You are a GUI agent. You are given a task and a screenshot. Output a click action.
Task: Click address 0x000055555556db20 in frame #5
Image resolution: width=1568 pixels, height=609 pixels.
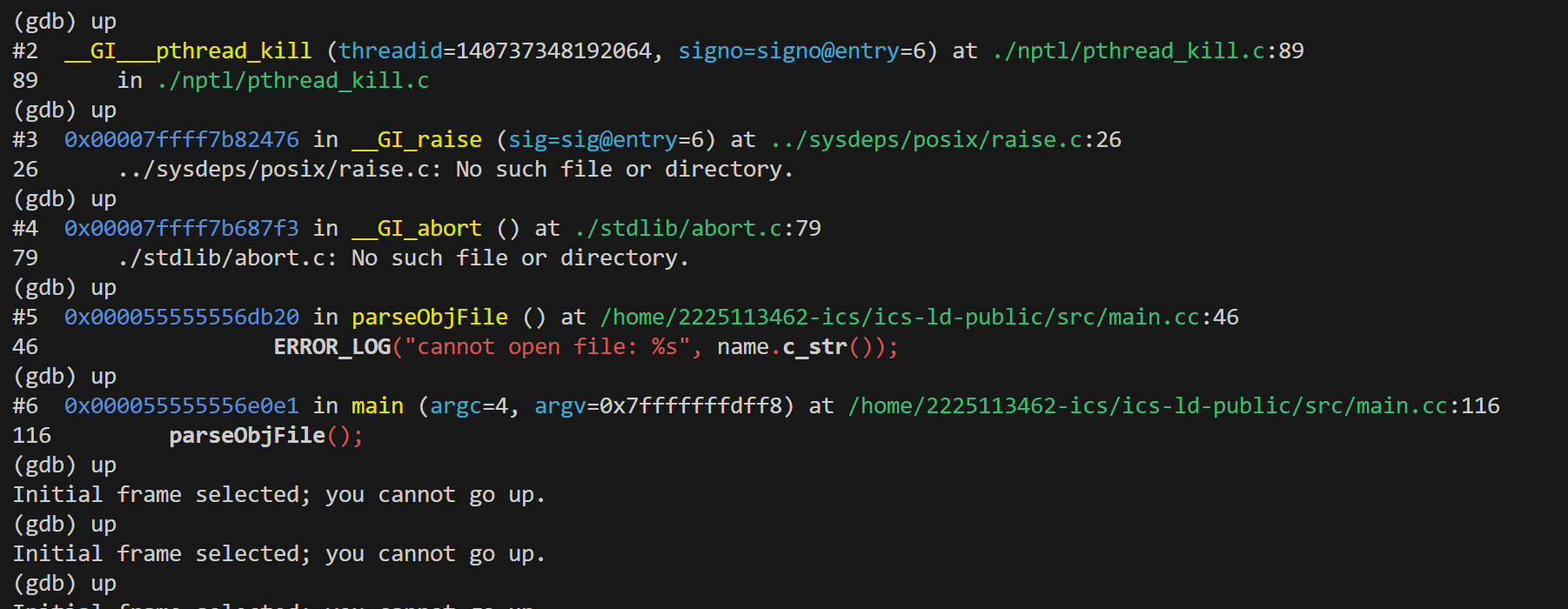coord(181,318)
